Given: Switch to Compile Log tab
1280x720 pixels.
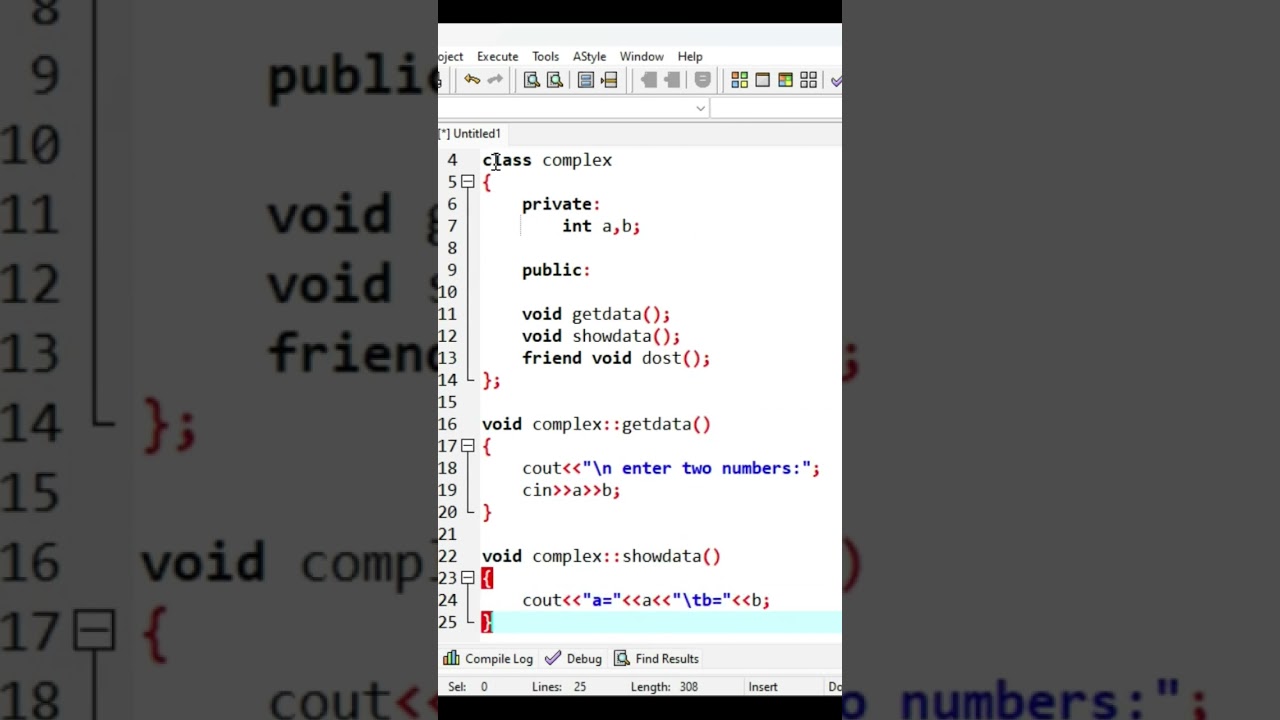Looking at the screenshot, I should (x=488, y=659).
